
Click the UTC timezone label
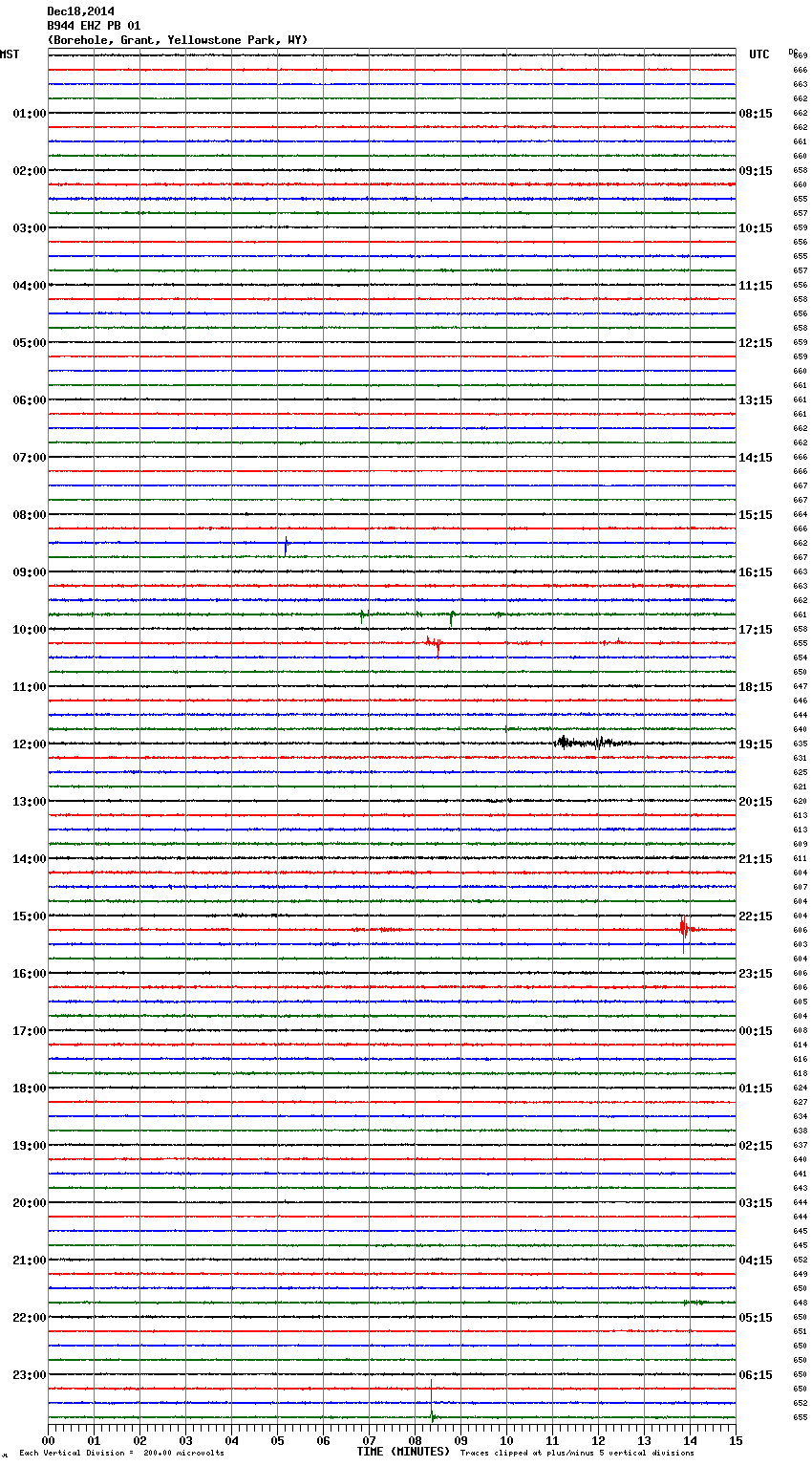759,54
